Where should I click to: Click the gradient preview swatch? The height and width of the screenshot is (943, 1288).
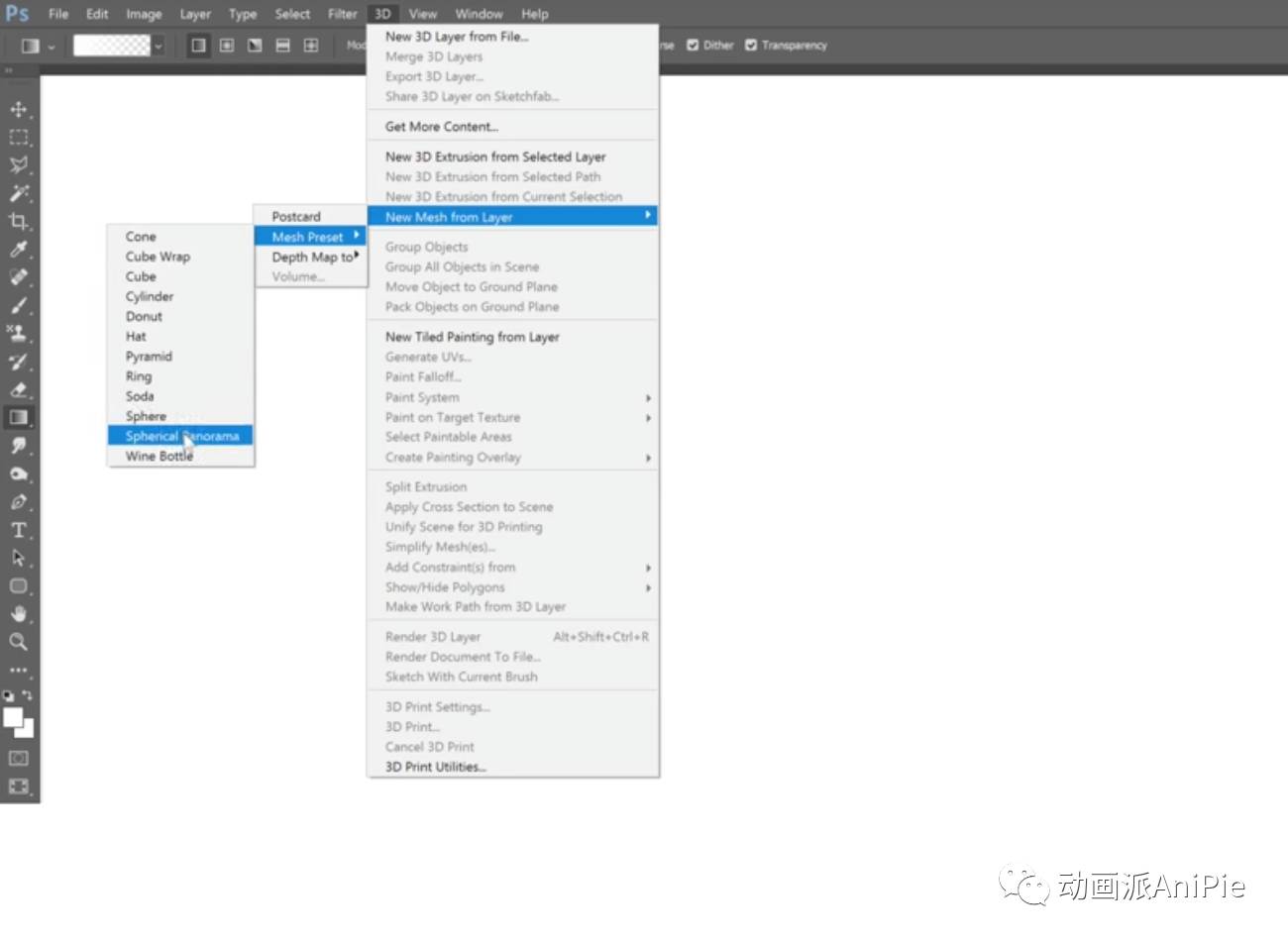(112, 46)
